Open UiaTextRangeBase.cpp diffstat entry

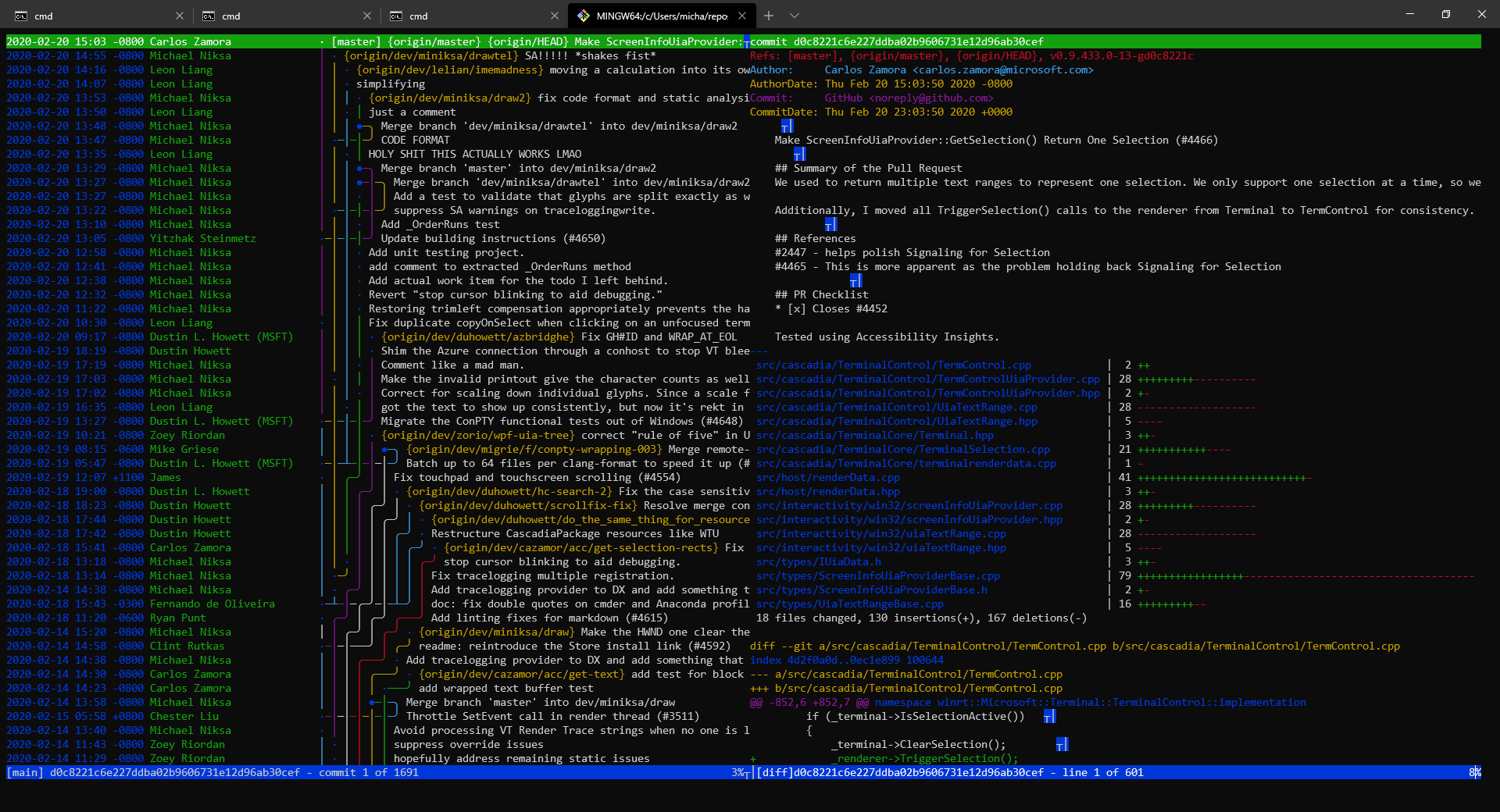click(850, 604)
